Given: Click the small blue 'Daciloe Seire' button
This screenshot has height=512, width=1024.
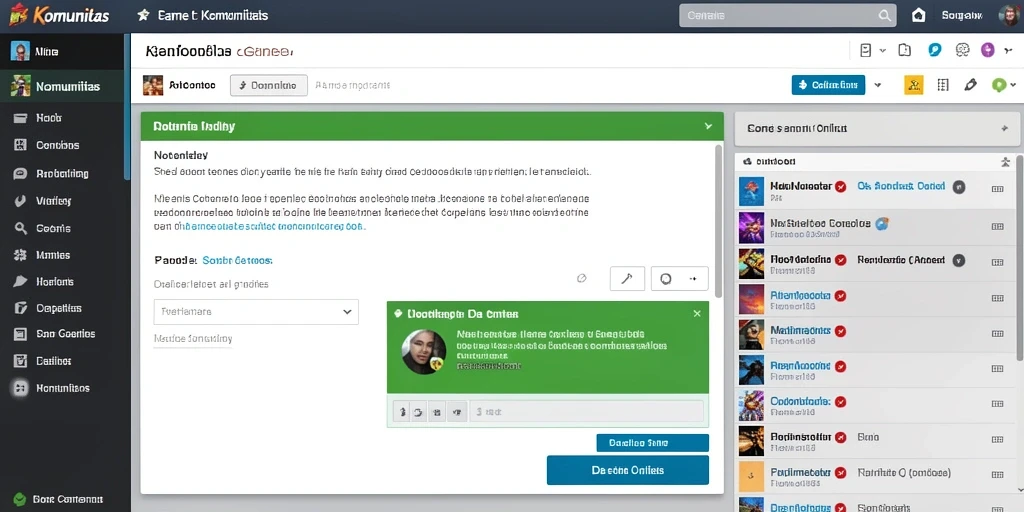Looking at the screenshot, I should click(x=652, y=443).
